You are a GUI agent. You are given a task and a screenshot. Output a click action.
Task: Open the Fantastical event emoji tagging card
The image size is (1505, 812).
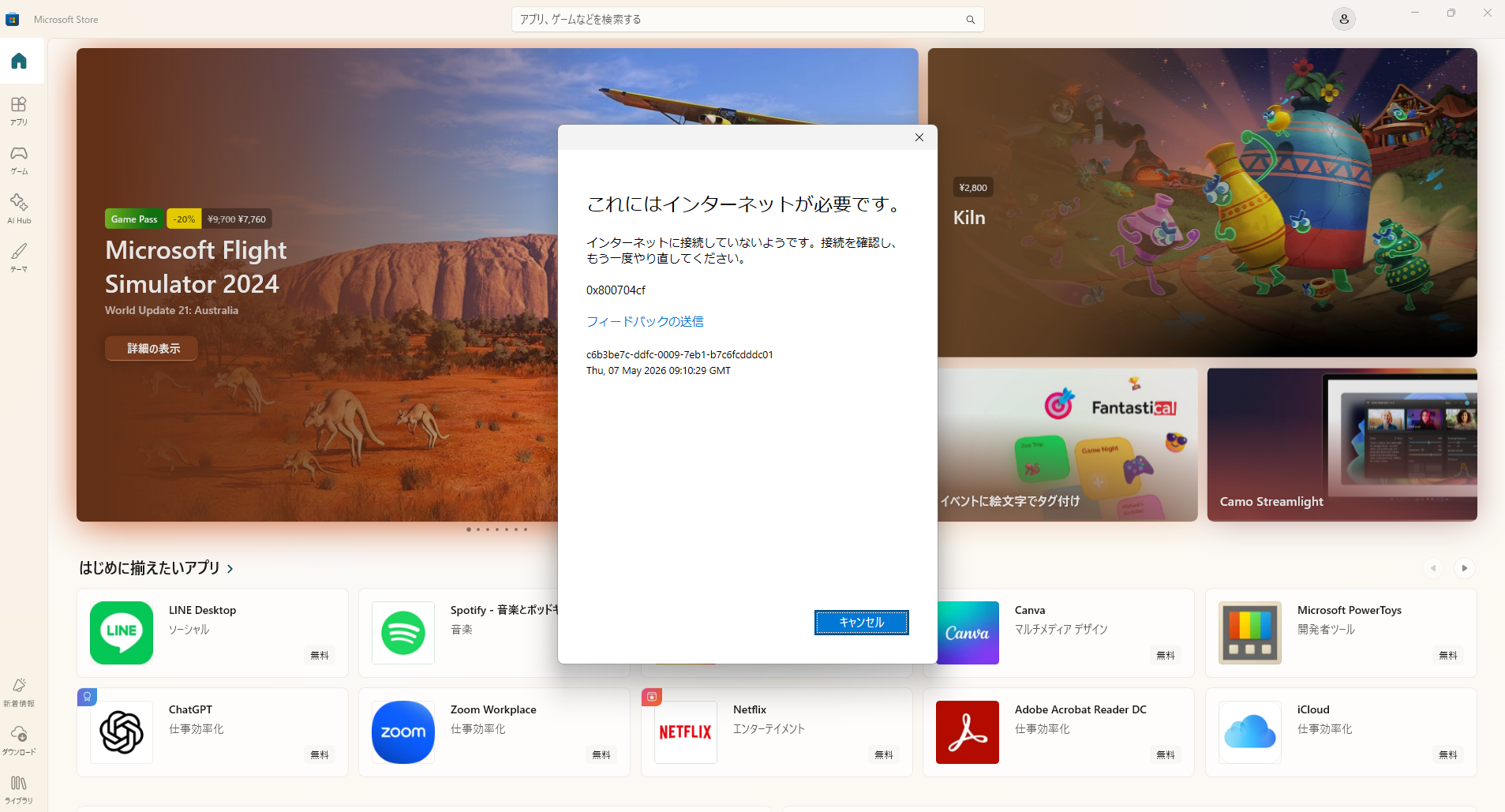pos(1068,445)
